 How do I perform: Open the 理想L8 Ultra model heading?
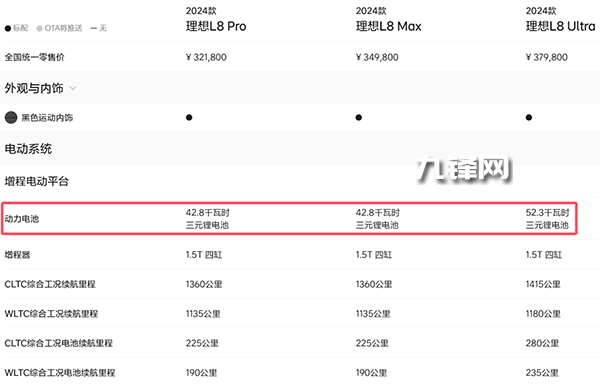pos(561,26)
